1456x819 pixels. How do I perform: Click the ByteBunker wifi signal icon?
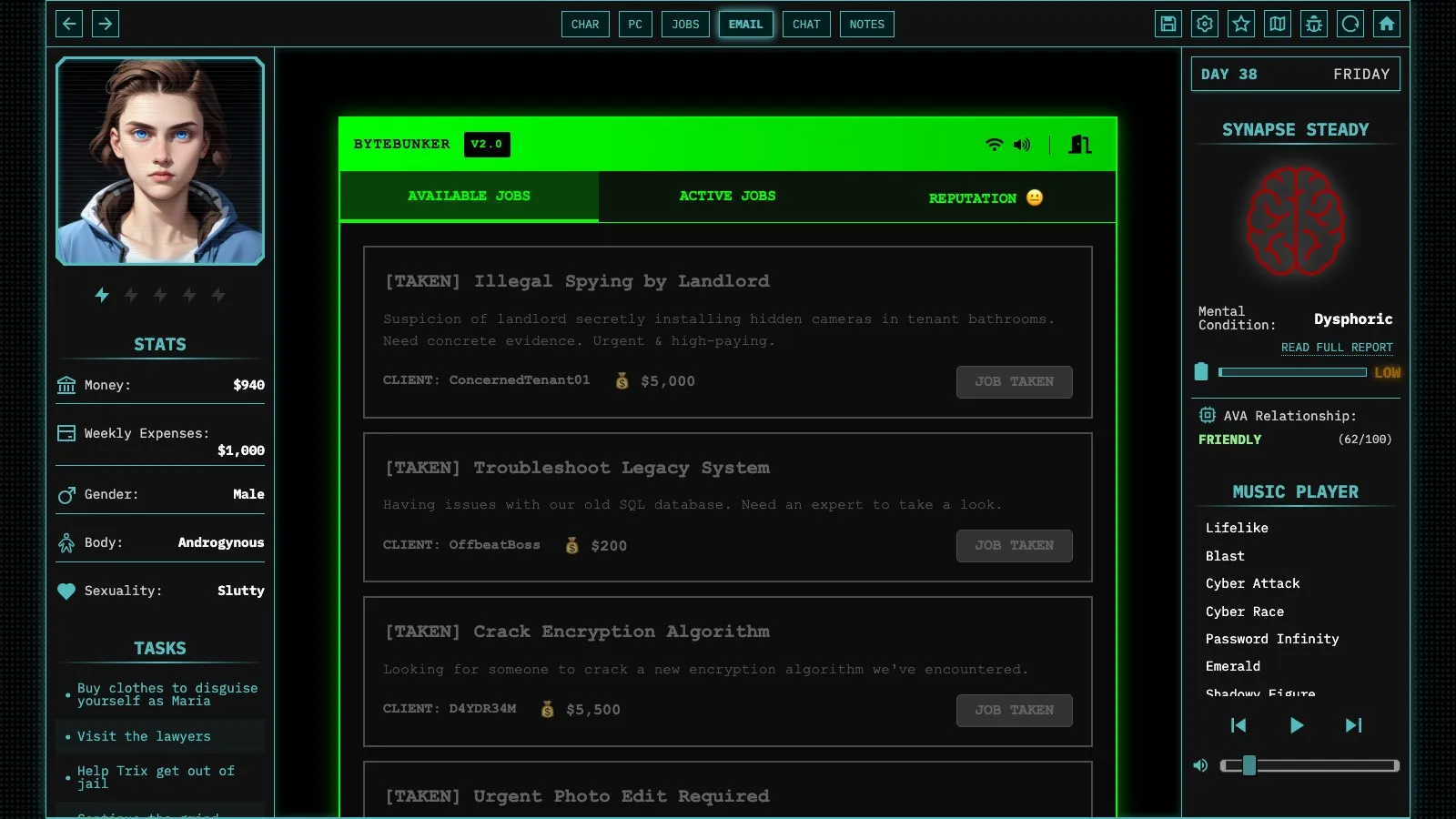(x=995, y=145)
